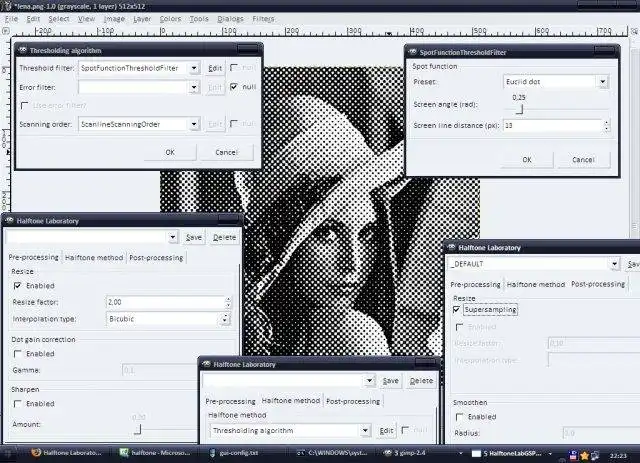Click the GIMP icon in SpotFunctionThresholdFilter title bar
Screen dimensions: 640x463
pos(413,52)
